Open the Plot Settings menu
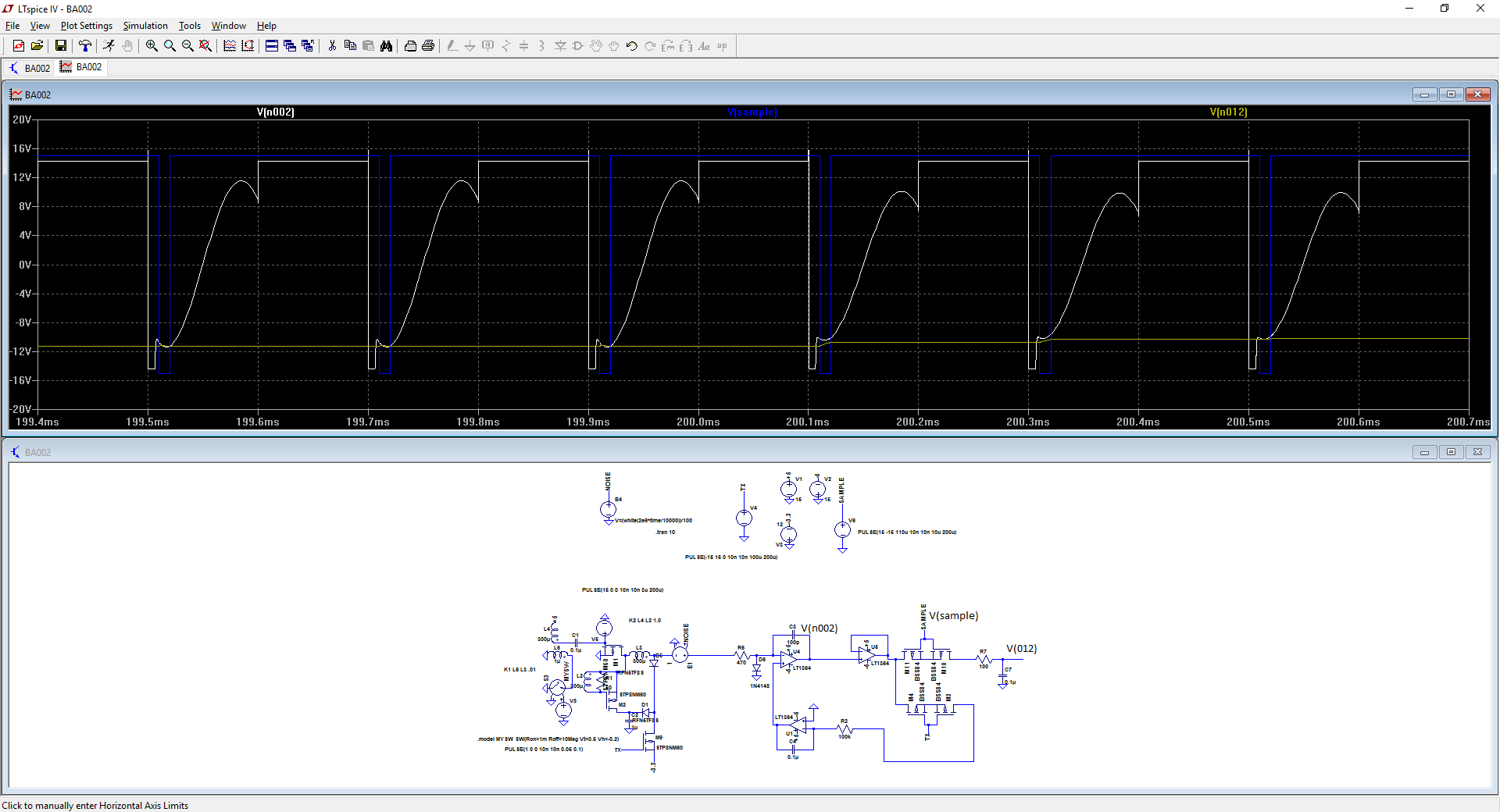1500x812 pixels. tap(86, 26)
